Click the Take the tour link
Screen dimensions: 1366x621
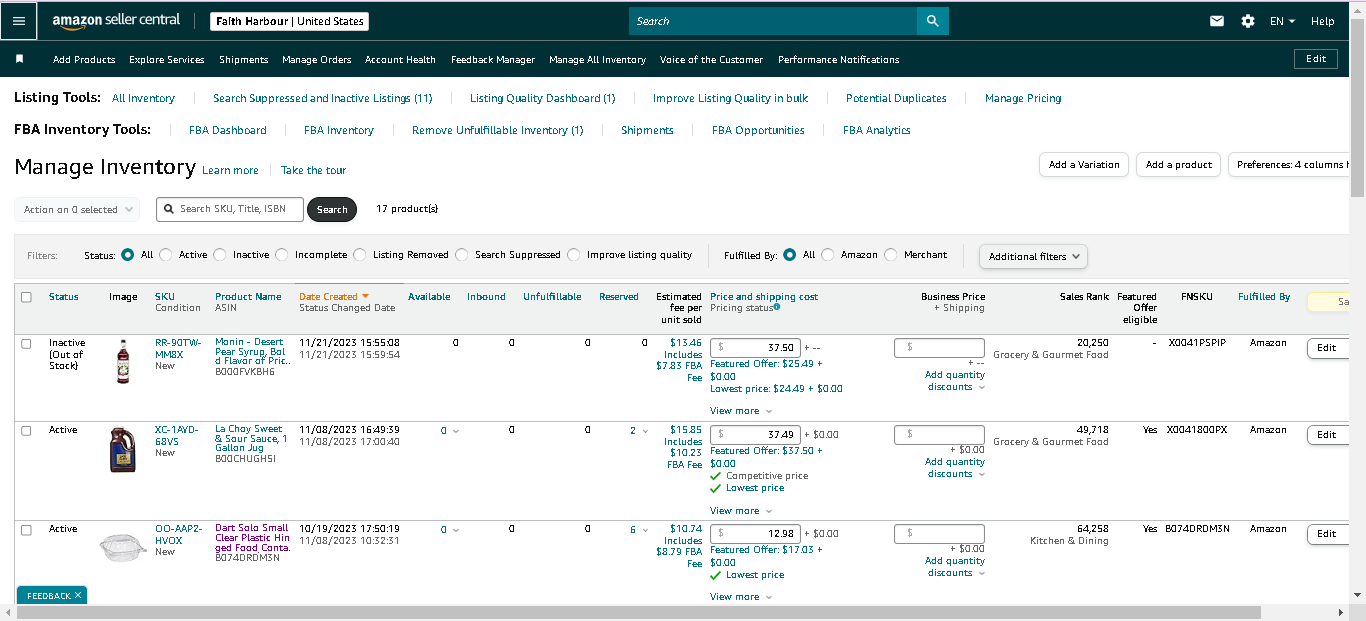pyautogui.click(x=314, y=170)
